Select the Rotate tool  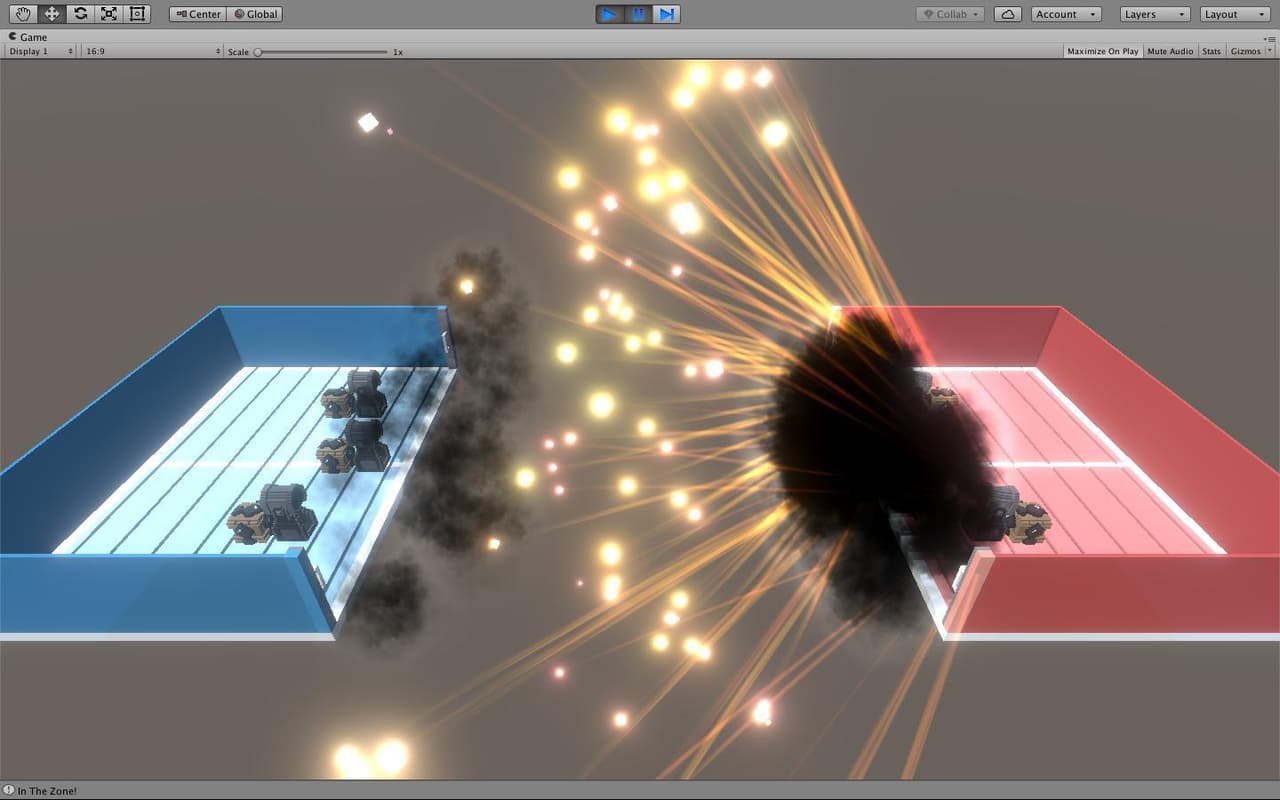80,14
